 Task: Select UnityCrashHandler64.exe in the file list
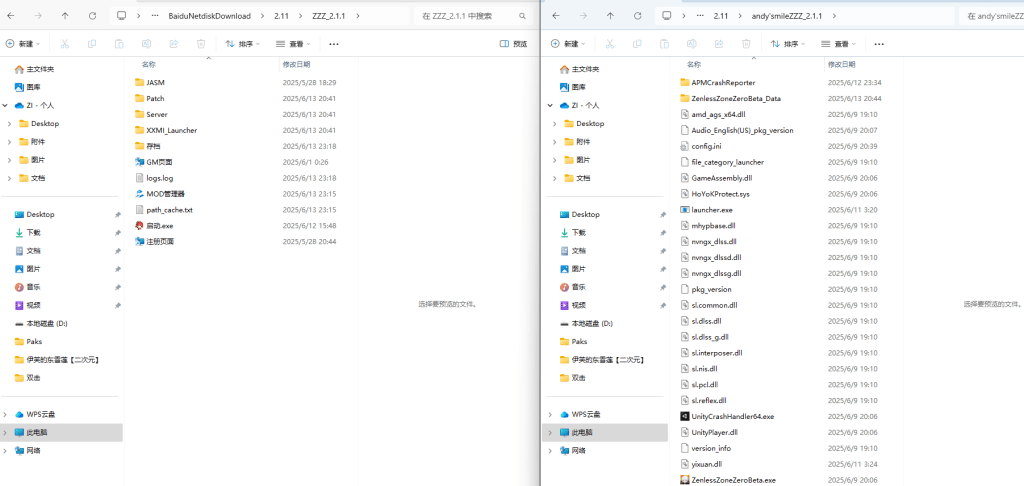pos(732,416)
